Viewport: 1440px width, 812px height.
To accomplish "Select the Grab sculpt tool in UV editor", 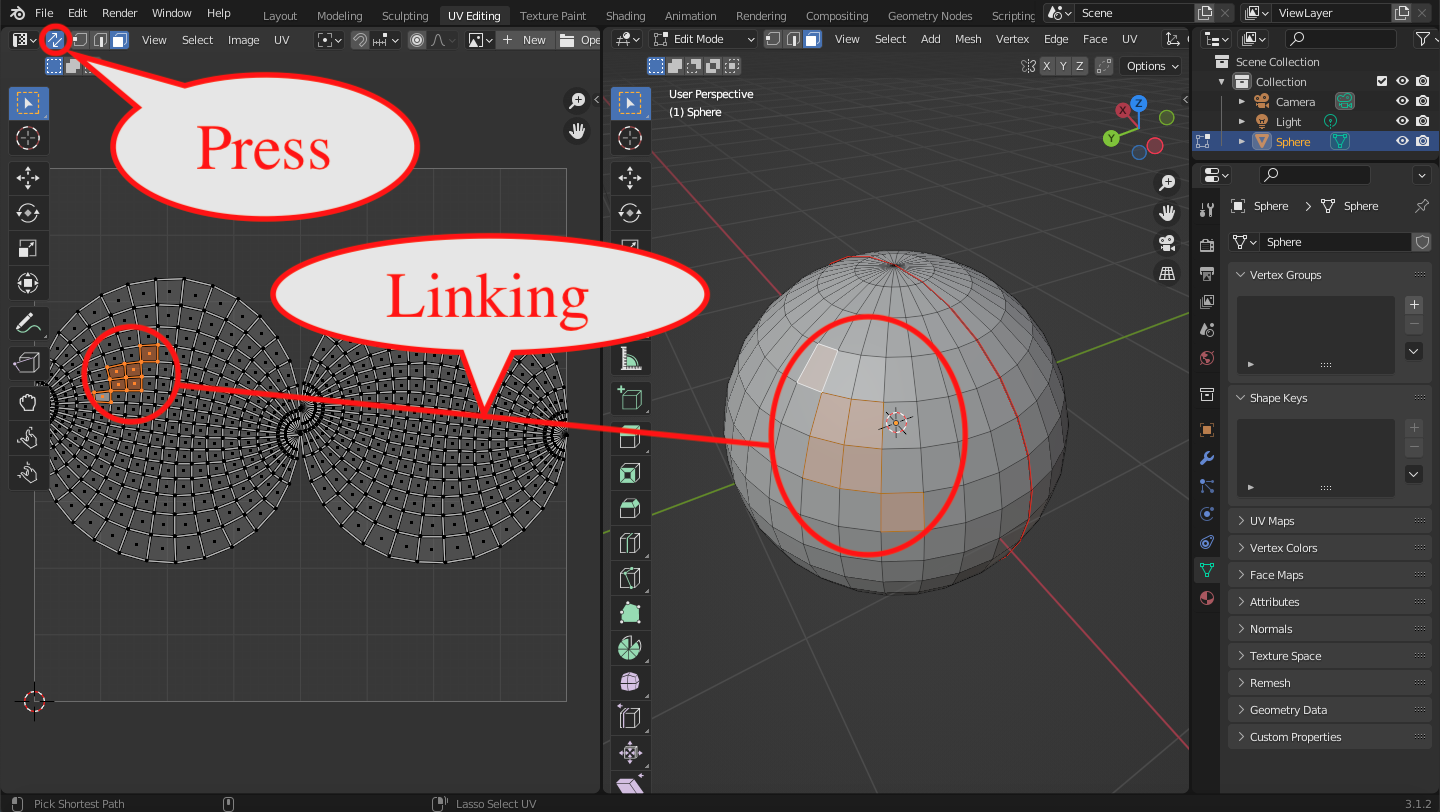I will point(28,403).
